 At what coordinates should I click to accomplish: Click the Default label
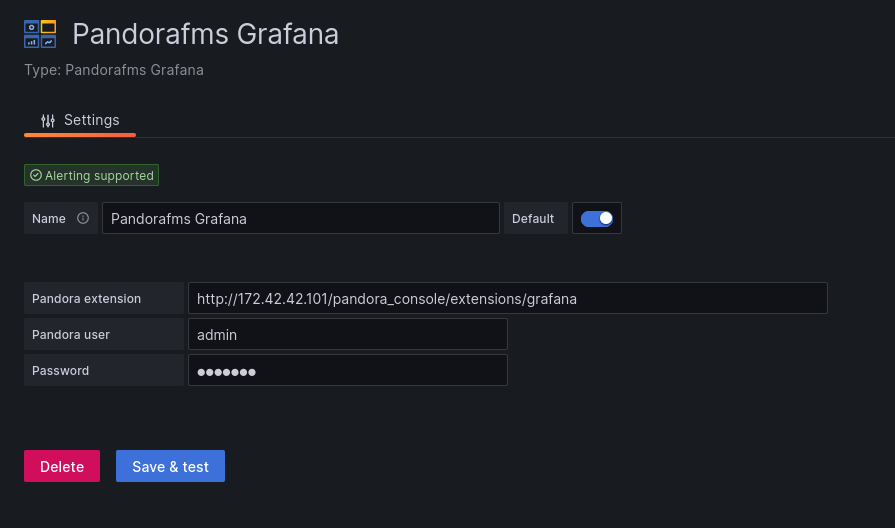click(x=533, y=219)
